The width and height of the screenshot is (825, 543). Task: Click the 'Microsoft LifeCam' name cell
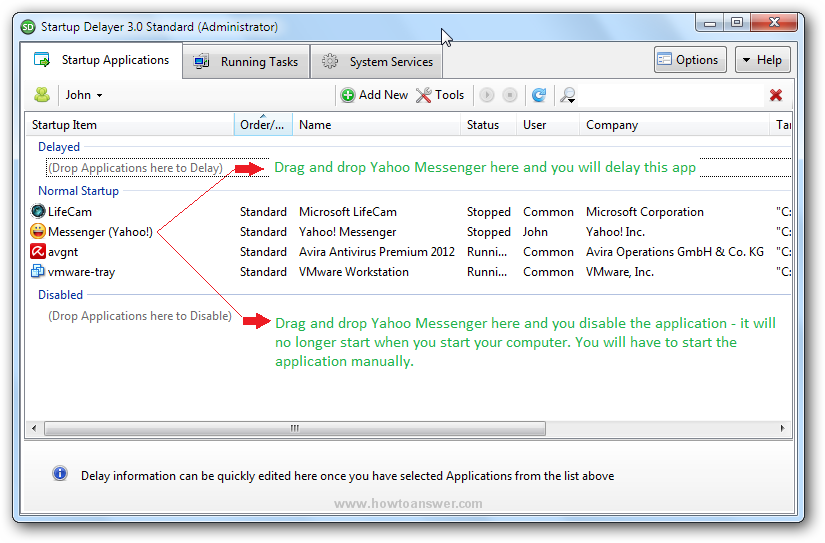[x=348, y=212]
